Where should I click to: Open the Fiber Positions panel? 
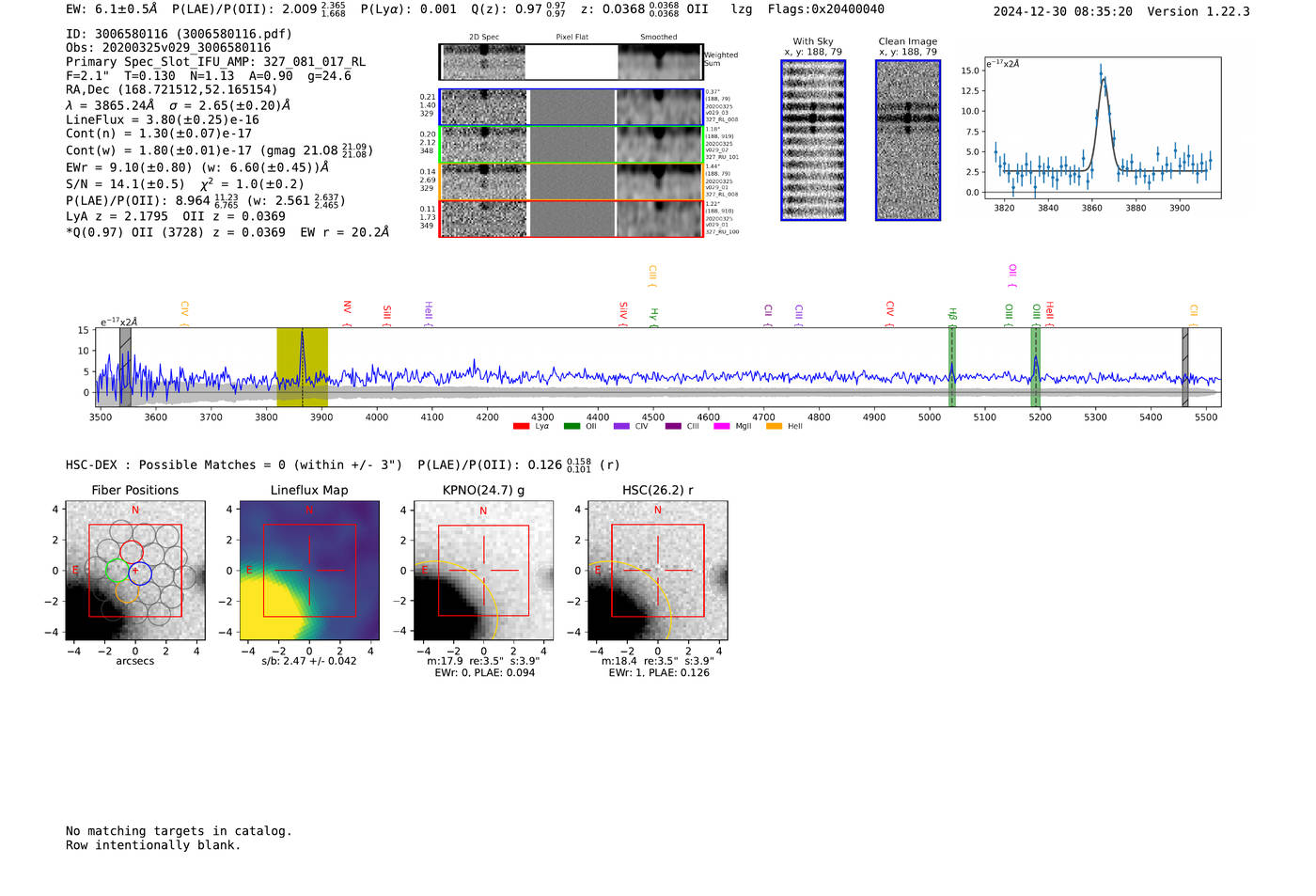tap(135, 571)
